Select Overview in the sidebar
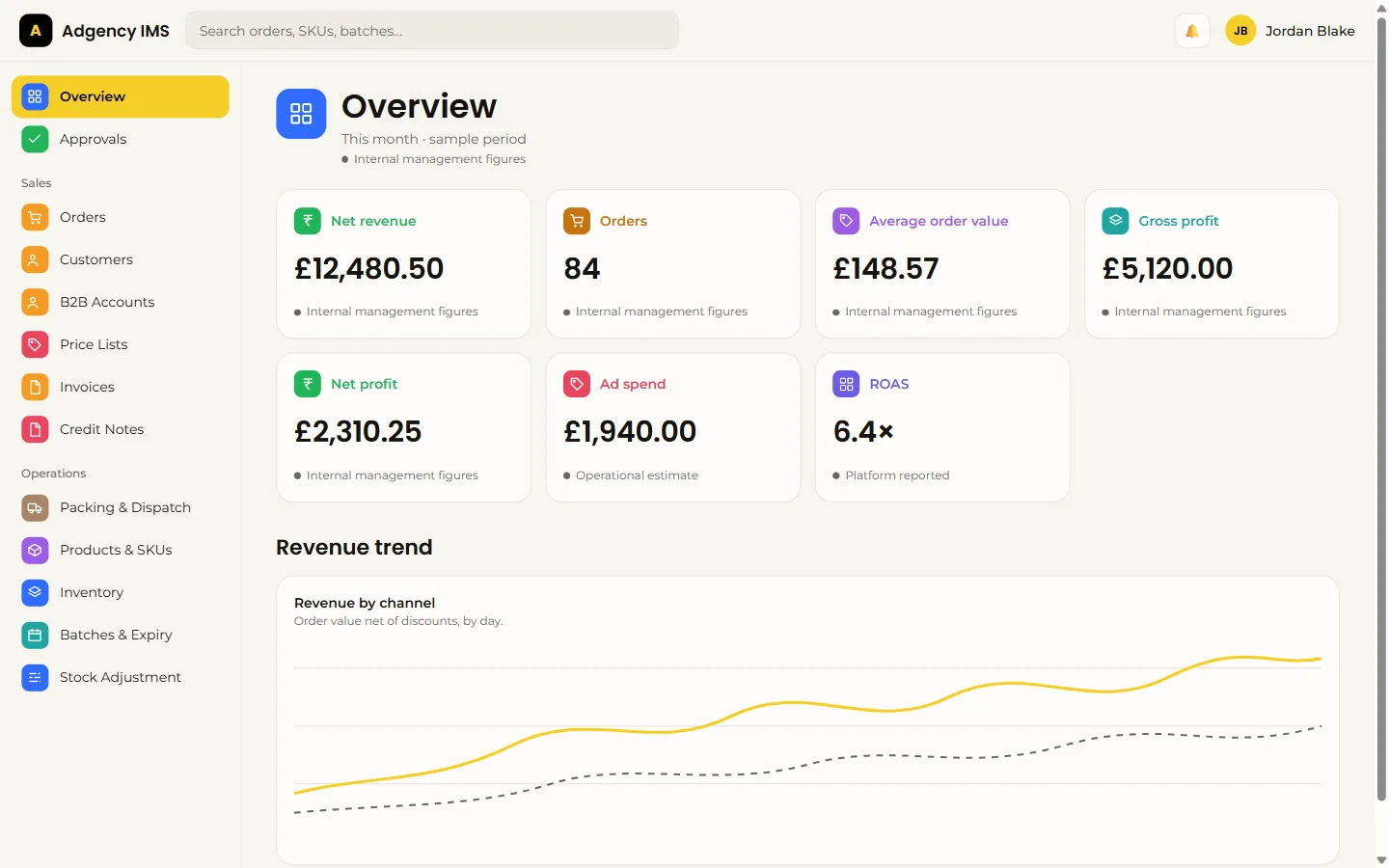The image size is (1389, 868). click(x=121, y=96)
